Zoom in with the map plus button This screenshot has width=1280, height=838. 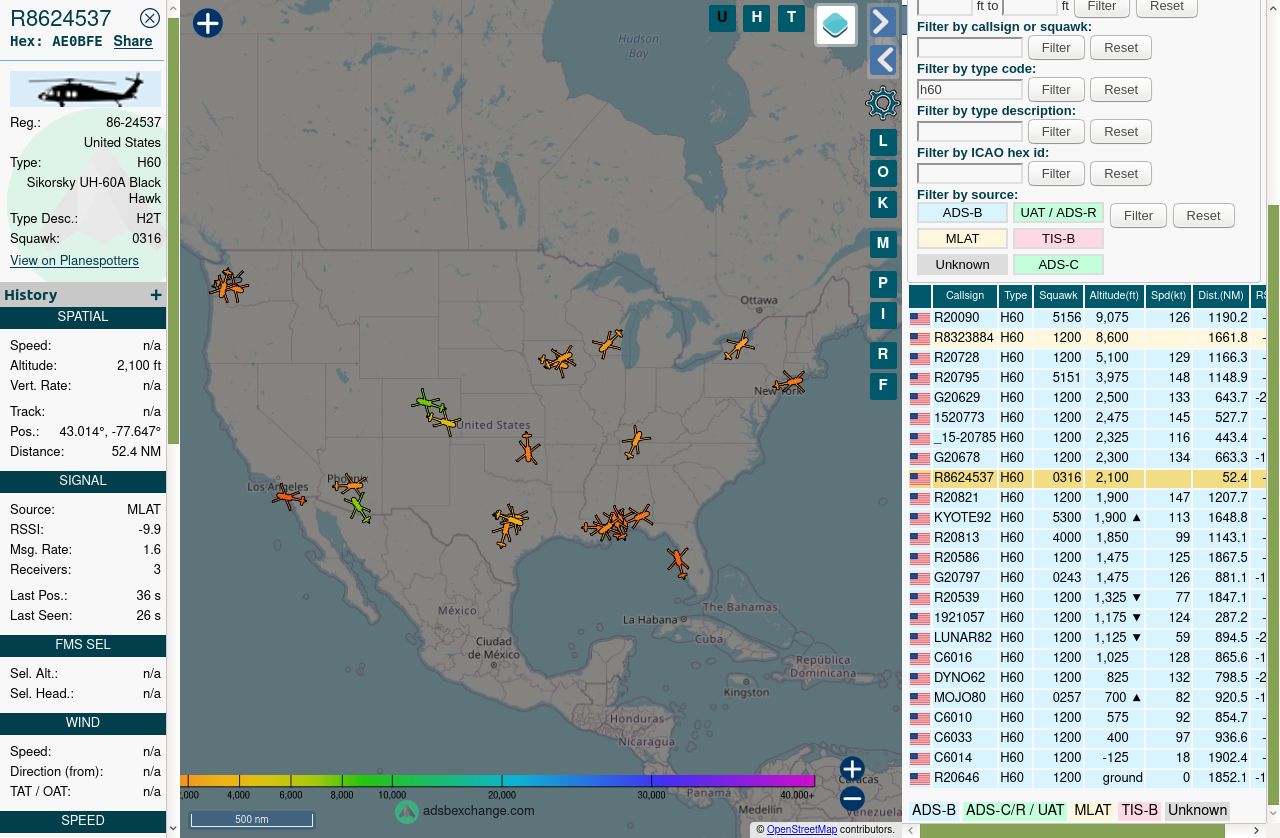pos(852,769)
